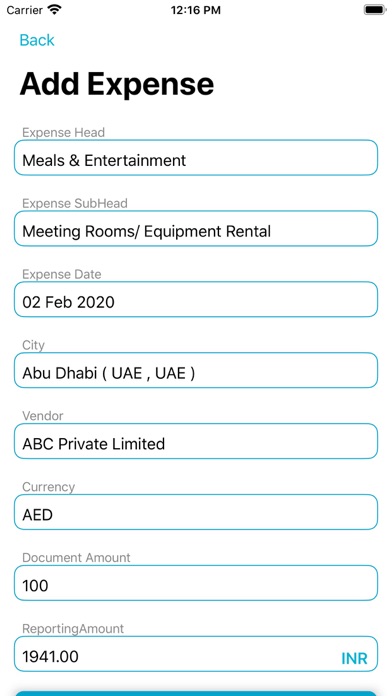Screen dimensions: 392x696
Task: Focus the reporting amount field showing 1941.00
Action: click(196, 654)
